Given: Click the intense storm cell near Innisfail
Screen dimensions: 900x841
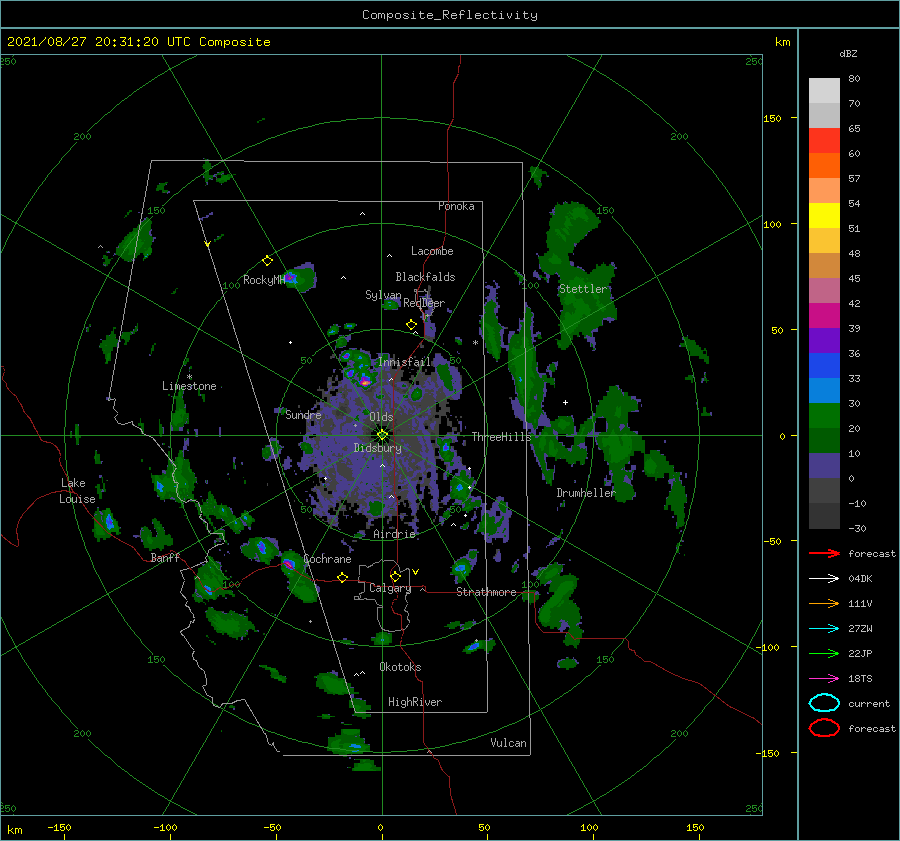Looking at the screenshot, I should (364, 381).
